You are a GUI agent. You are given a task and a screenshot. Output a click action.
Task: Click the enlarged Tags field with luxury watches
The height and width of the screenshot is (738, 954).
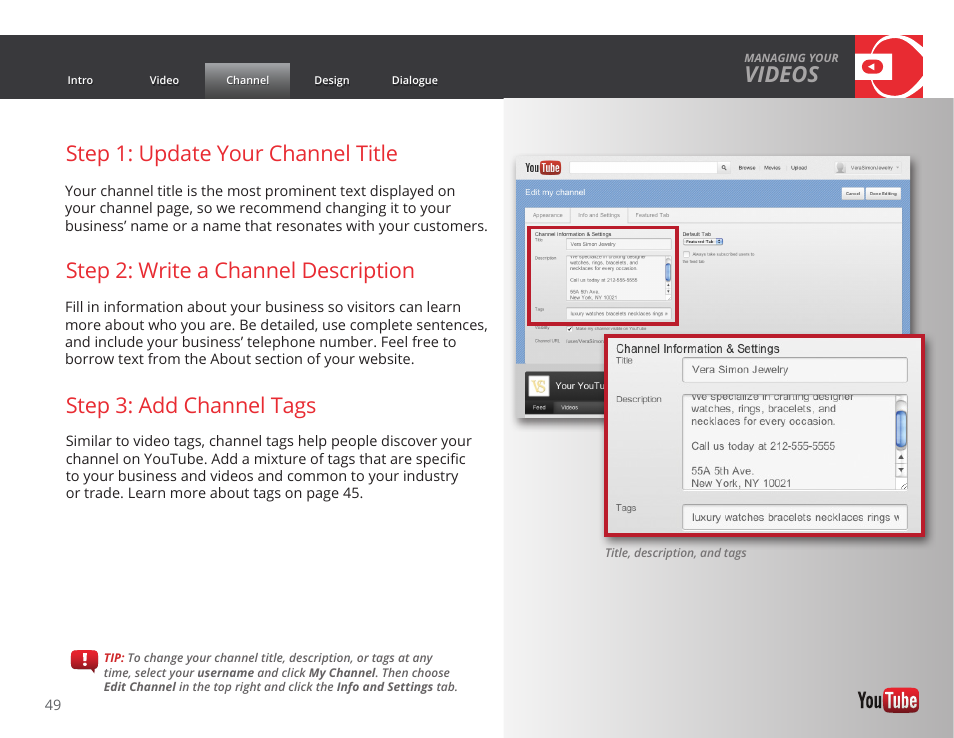[795, 517]
